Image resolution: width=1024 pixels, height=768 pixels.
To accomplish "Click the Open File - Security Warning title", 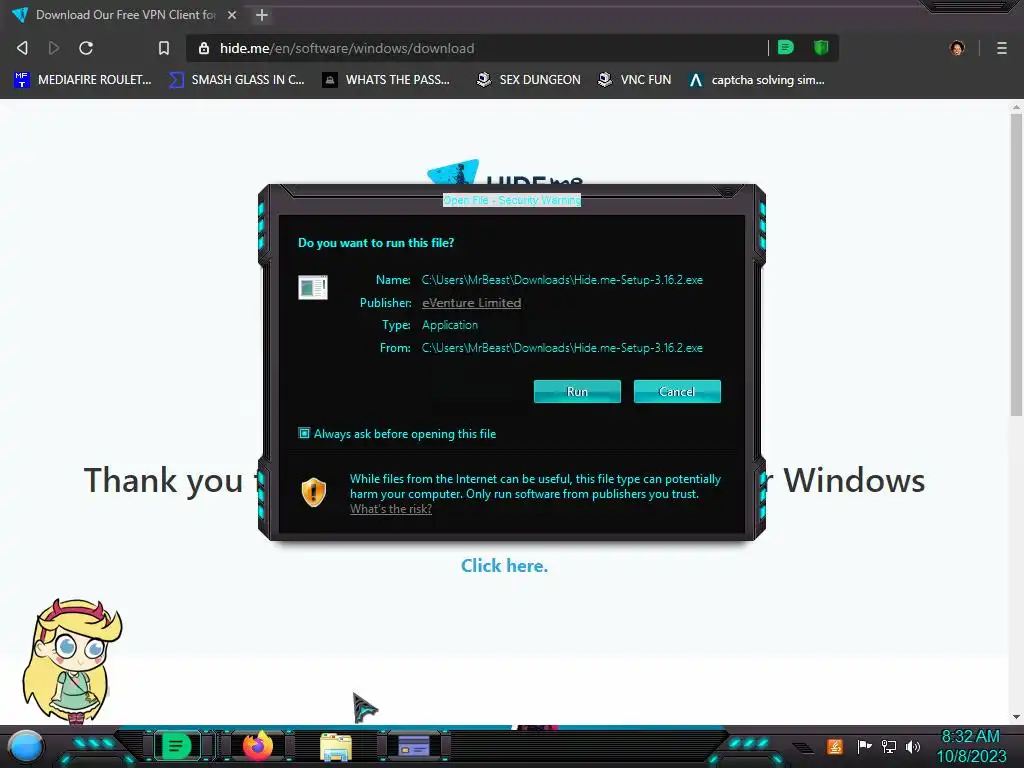I will click(512, 200).
